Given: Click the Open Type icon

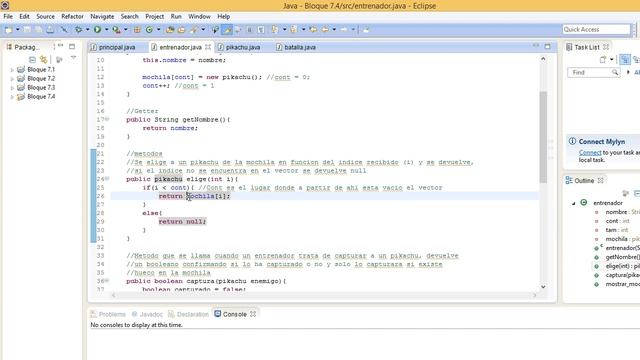Looking at the screenshot, I should point(170,29).
